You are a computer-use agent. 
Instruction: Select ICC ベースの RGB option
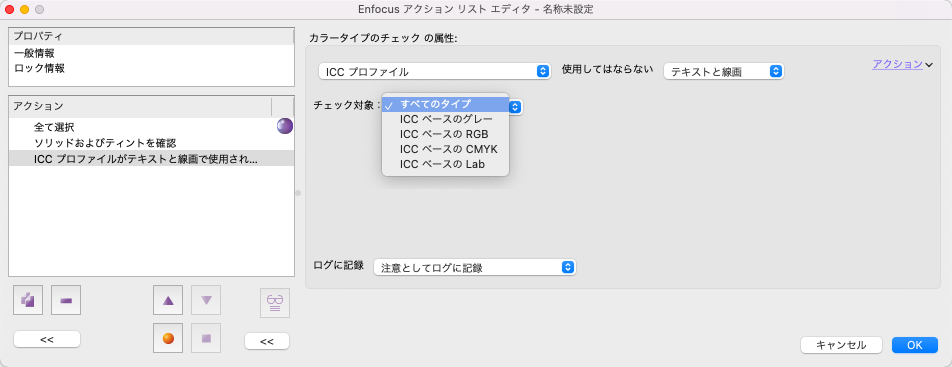(446, 134)
